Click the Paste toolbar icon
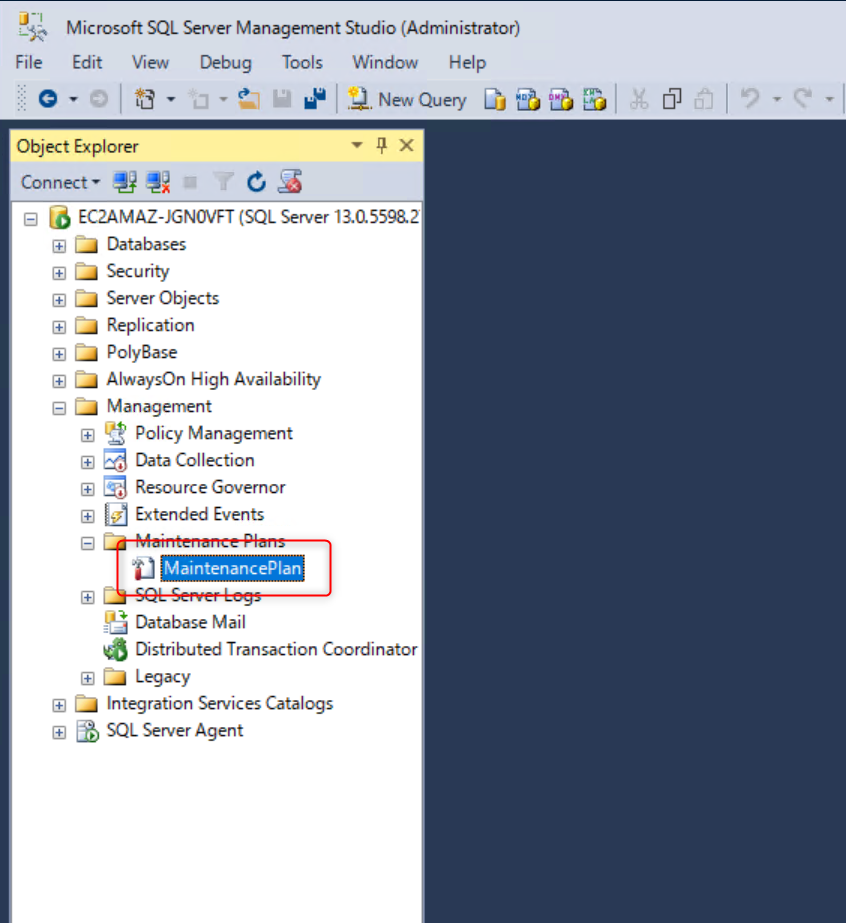Screen dimensions: 846x923 (x=704, y=99)
